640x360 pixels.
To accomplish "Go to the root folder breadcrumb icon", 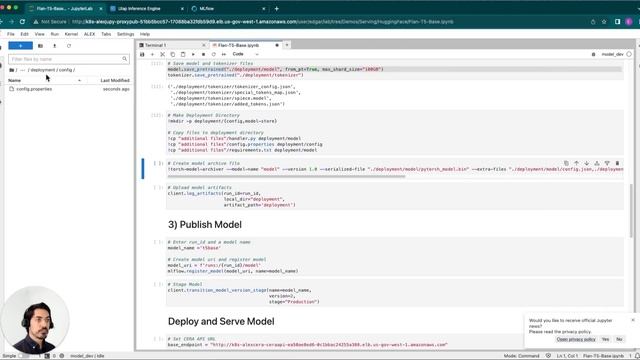I will tap(11, 70).
